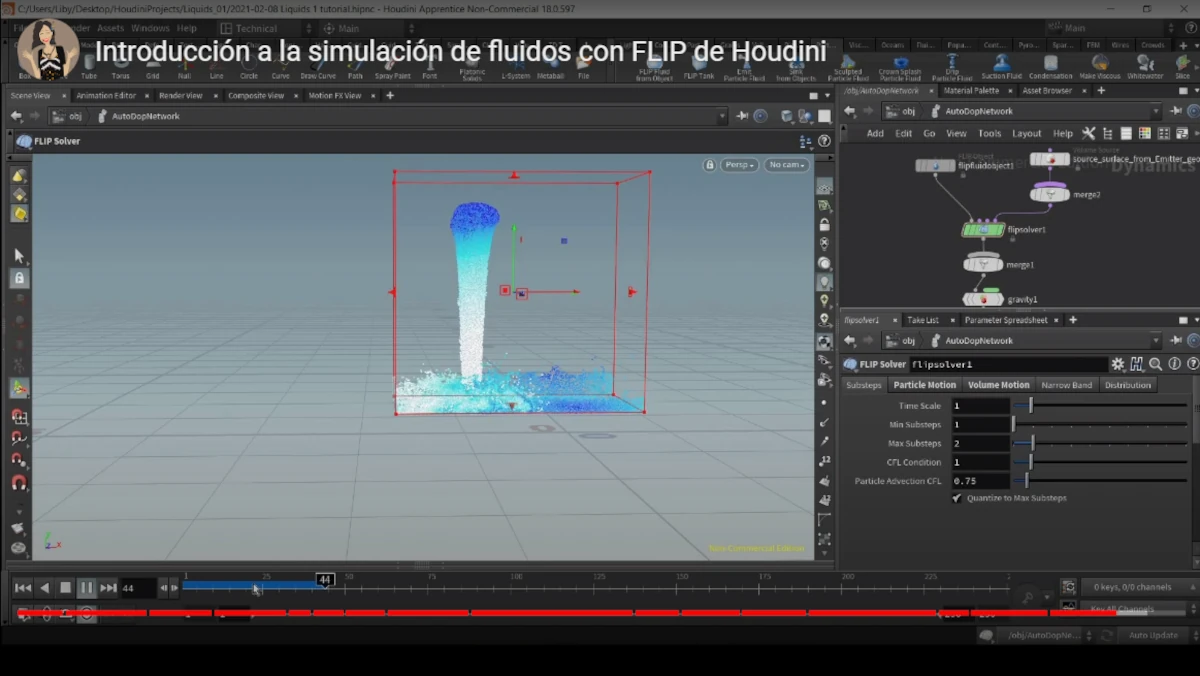The image size is (1200, 676).
Task: Stop playback in the timeline controls
Action: [x=65, y=588]
